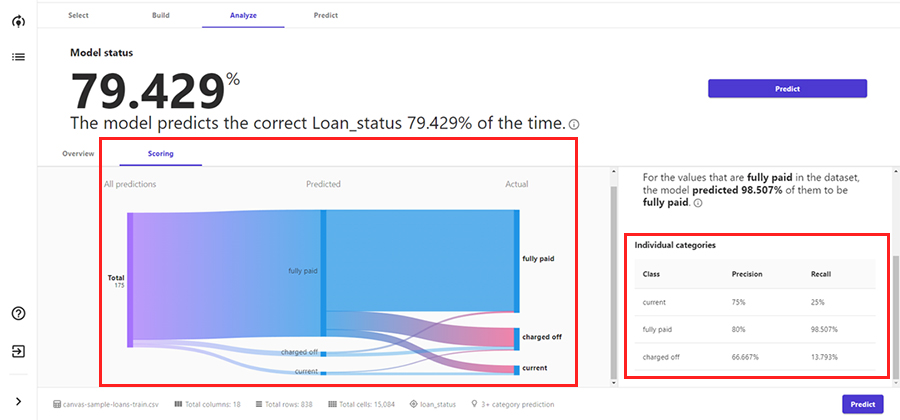Viewport: 900px width, 420px height.
Task: Click the models icon in left sidebar
Action: coord(18,21)
